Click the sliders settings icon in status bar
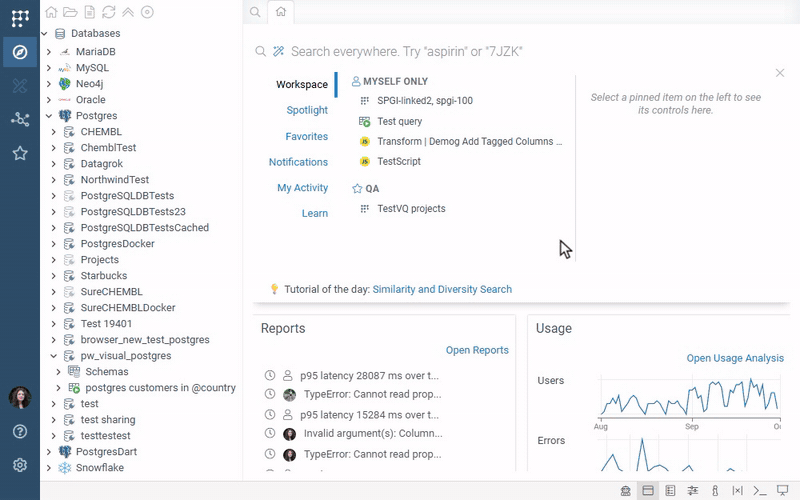 point(692,491)
